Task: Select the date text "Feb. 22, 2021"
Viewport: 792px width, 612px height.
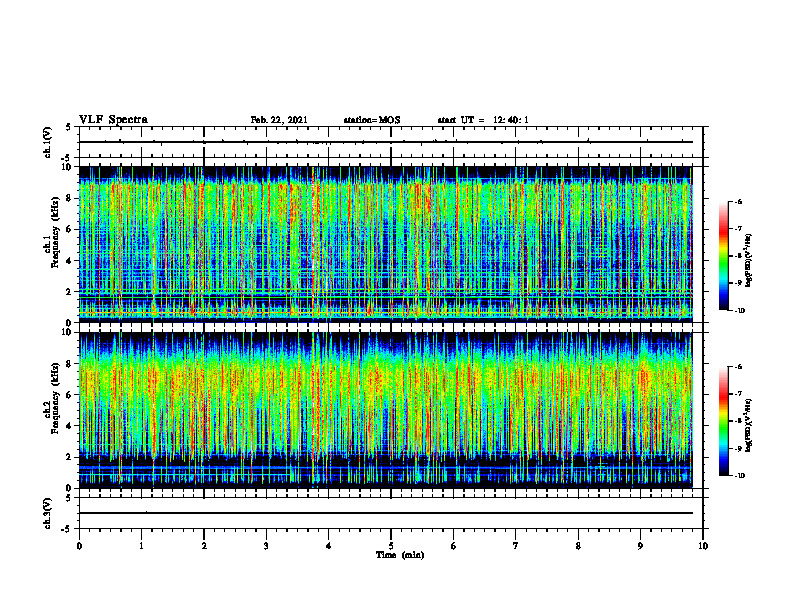Action: pyautogui.click(x=279, y=120)
